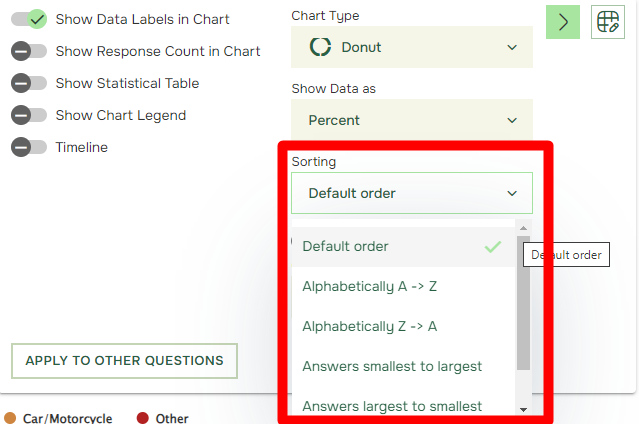
Task: Enable Show Response Count in Chart toggle
Action: click(x=29, y=51)
